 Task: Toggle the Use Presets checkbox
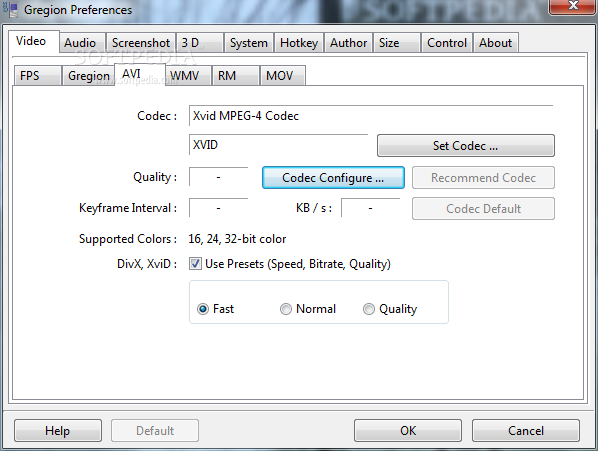click(195, 263)
